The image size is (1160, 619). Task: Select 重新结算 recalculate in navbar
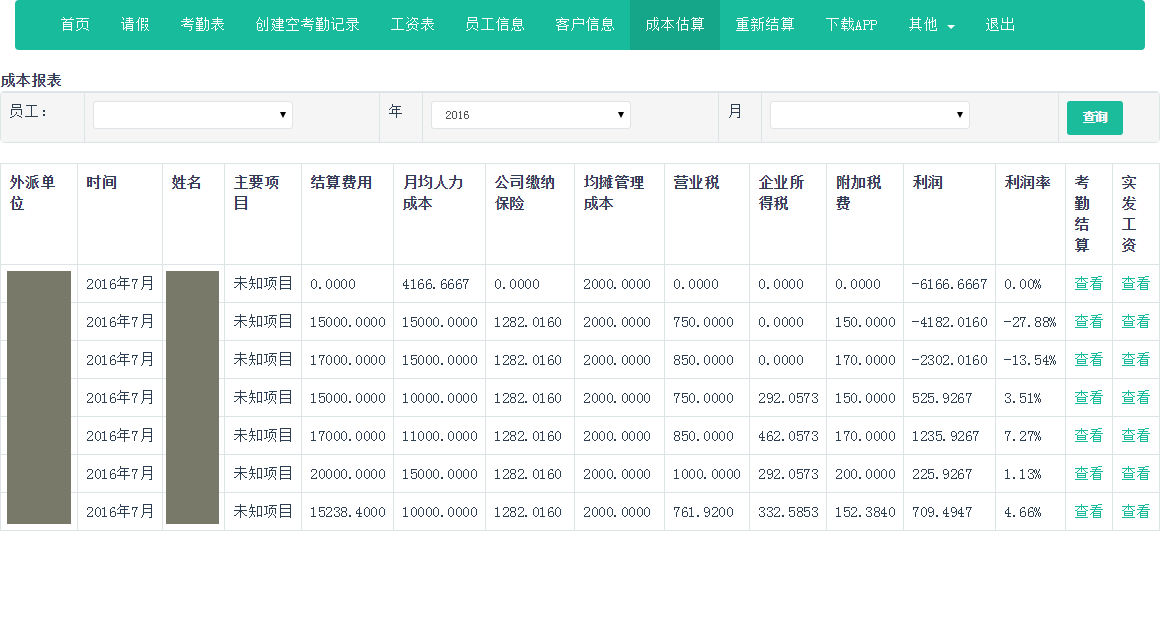[x=764, y=25]
